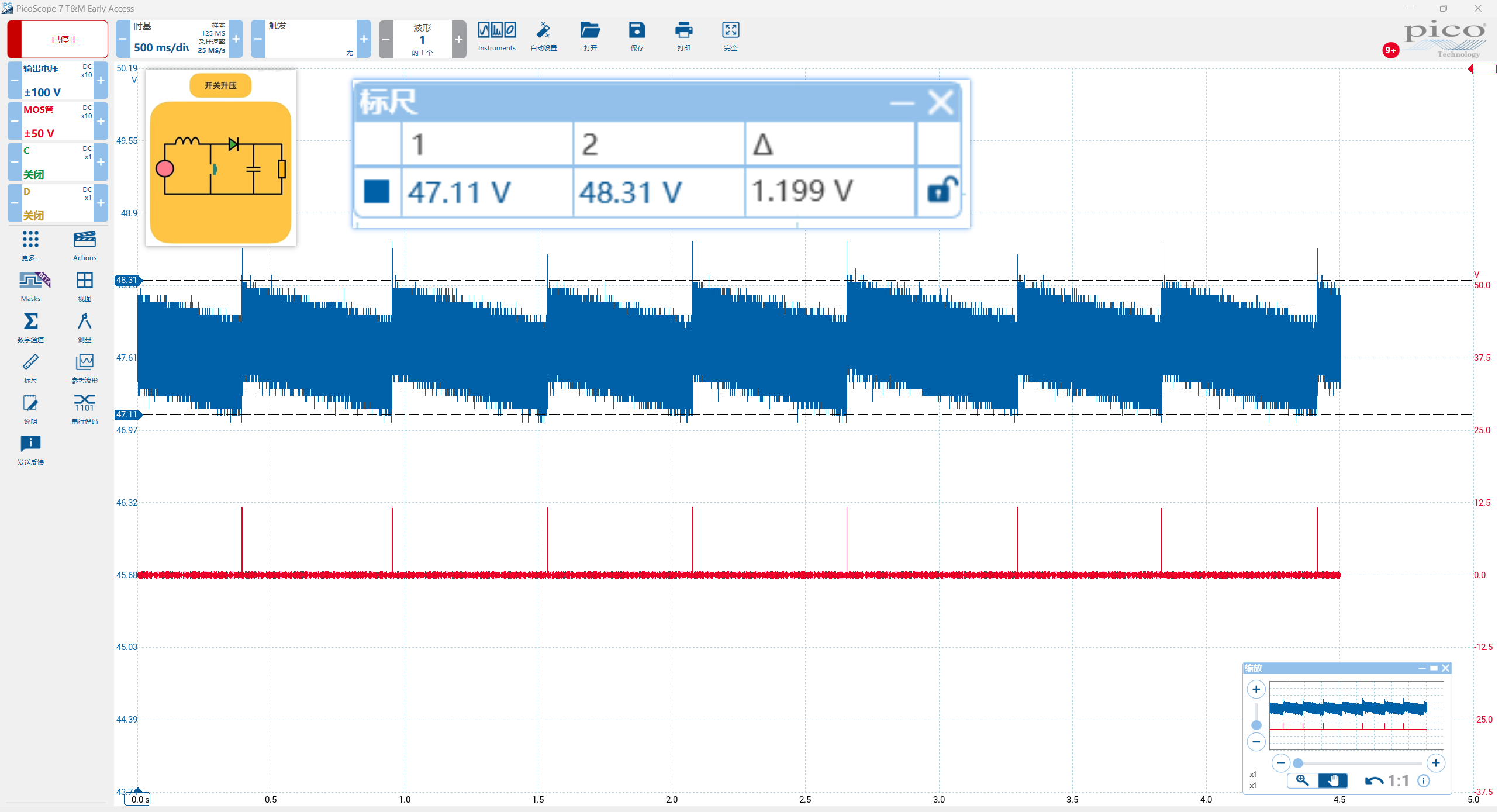The height and width of the screenshot is (812, 1502).
Task: Click the yellow boost converter label button
Action: (220, 85)
